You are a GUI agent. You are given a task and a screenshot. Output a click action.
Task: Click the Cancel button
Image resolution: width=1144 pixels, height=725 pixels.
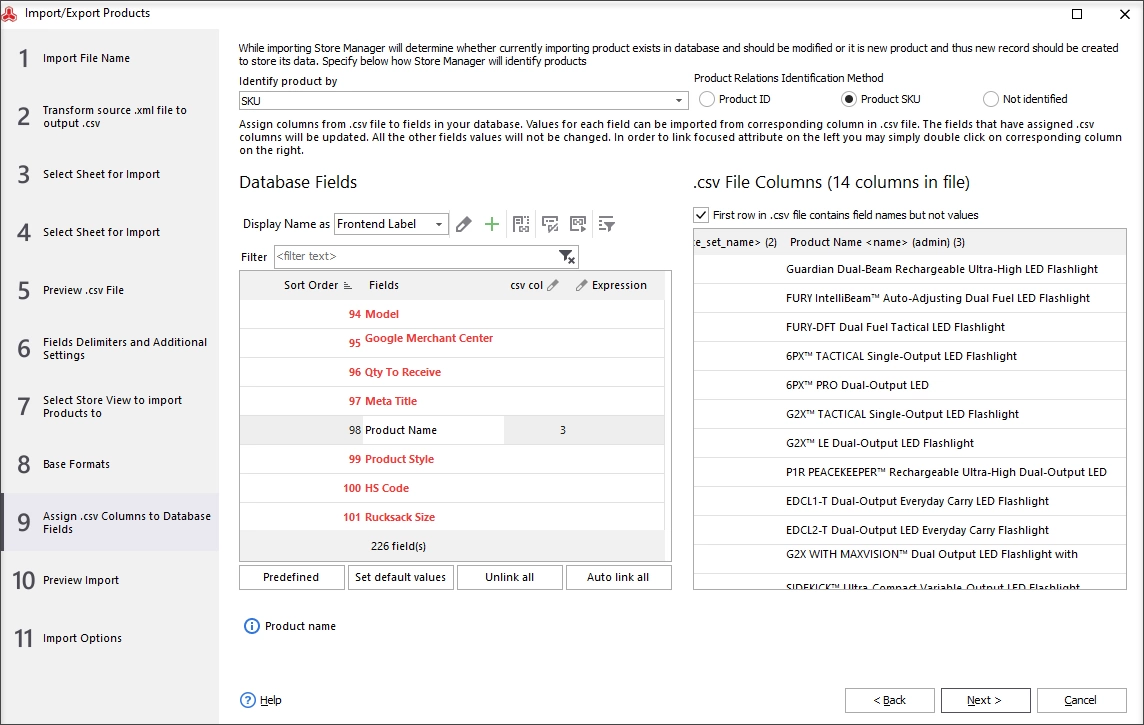click(1081, 700)
